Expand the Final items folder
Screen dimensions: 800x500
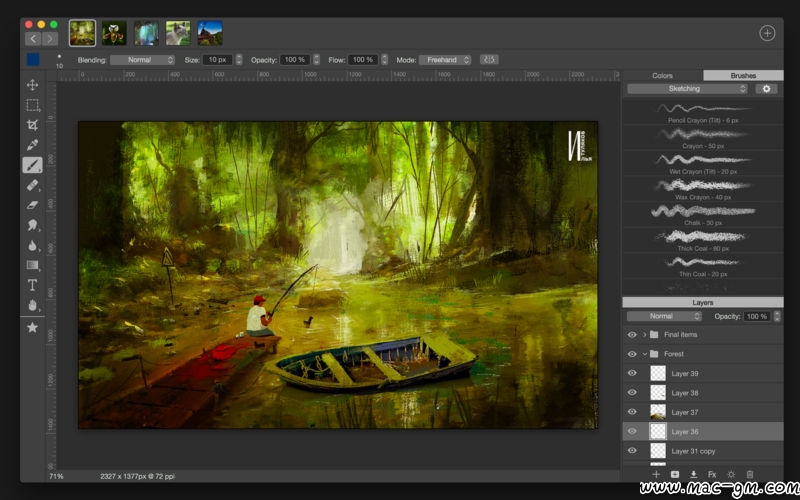(x=645, y=335)
